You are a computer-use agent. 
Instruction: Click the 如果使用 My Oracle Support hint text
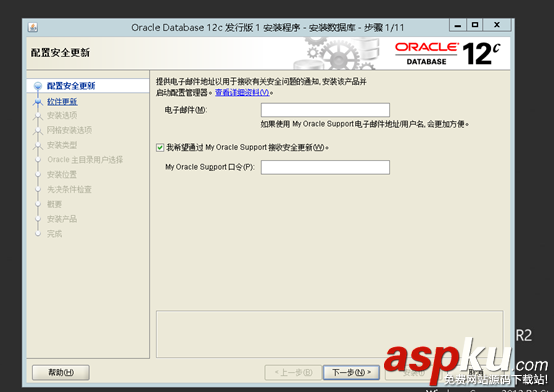click(x=365, y=124)
